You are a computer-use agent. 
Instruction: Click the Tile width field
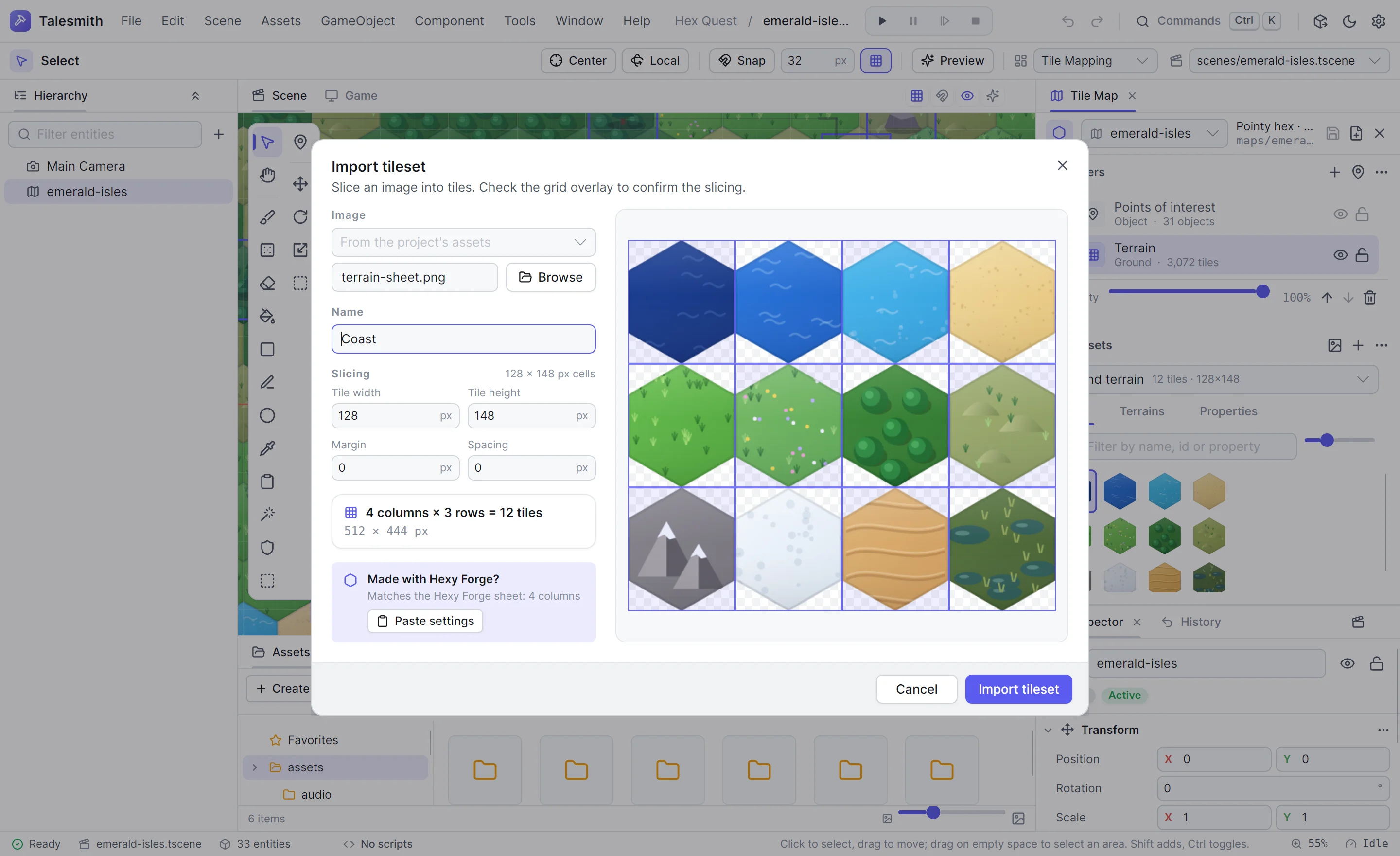click(395, 415)
